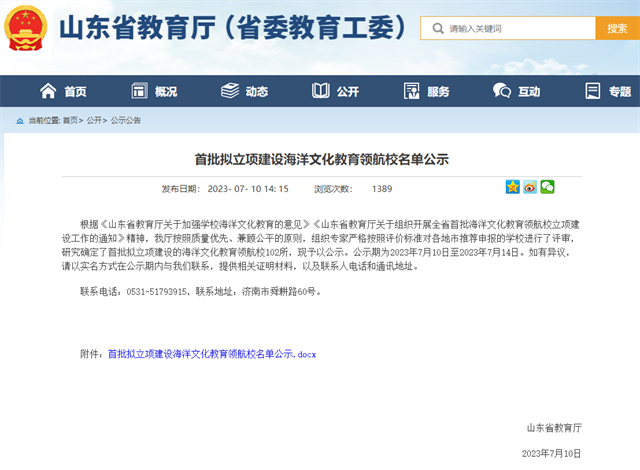Click the 概况 overview icon
The height and width of the screenshot is (470, 640).
coord(139,91)
